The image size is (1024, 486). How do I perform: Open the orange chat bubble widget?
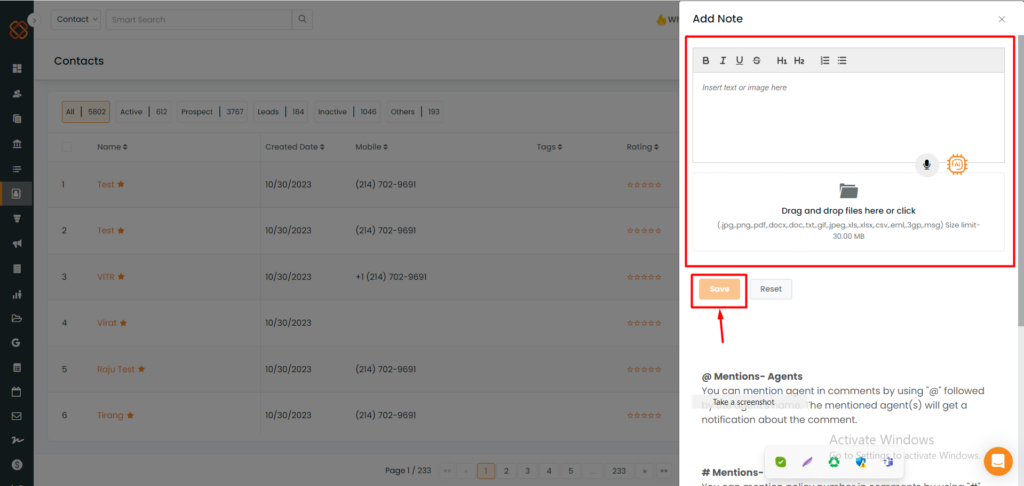(997, 461)
